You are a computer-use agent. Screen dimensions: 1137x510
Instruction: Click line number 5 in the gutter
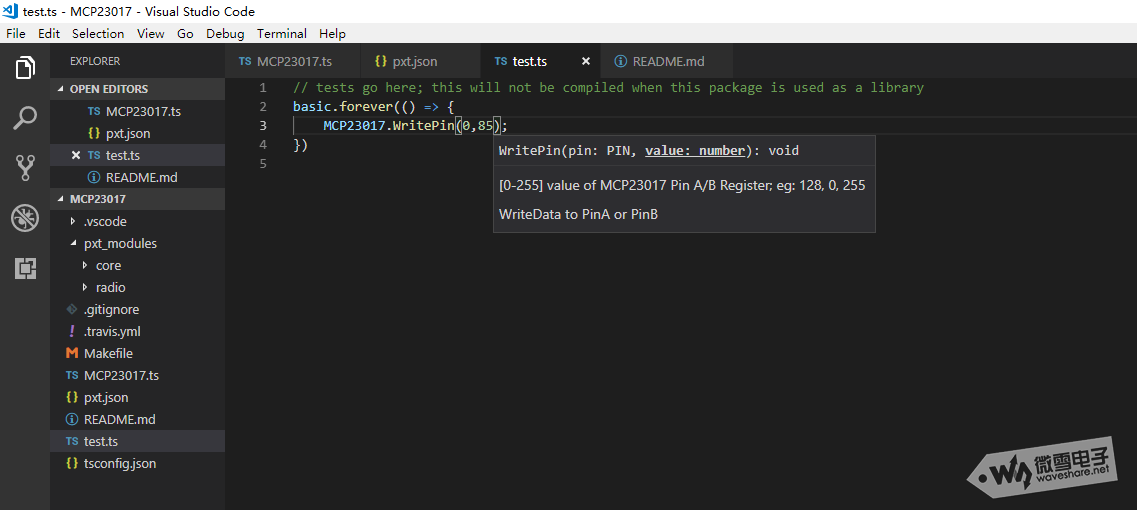[x=262, y=164]
